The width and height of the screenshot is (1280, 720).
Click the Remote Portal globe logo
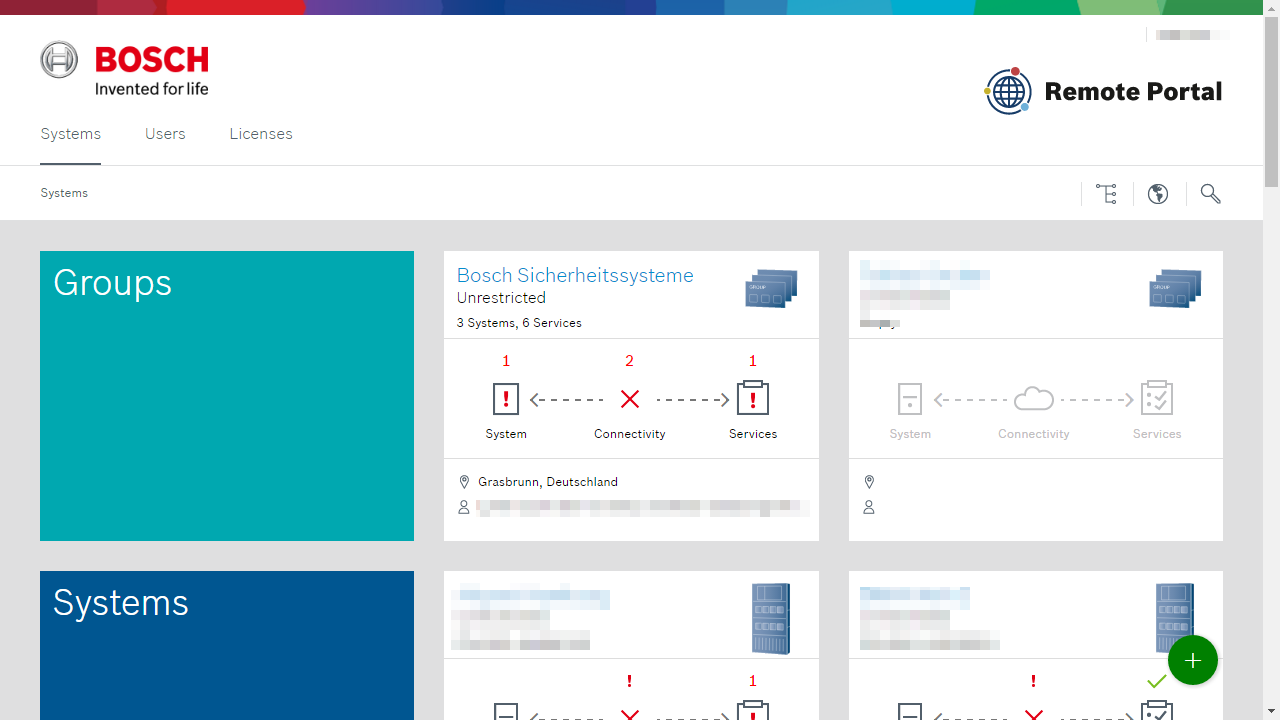pos(1008,91)
